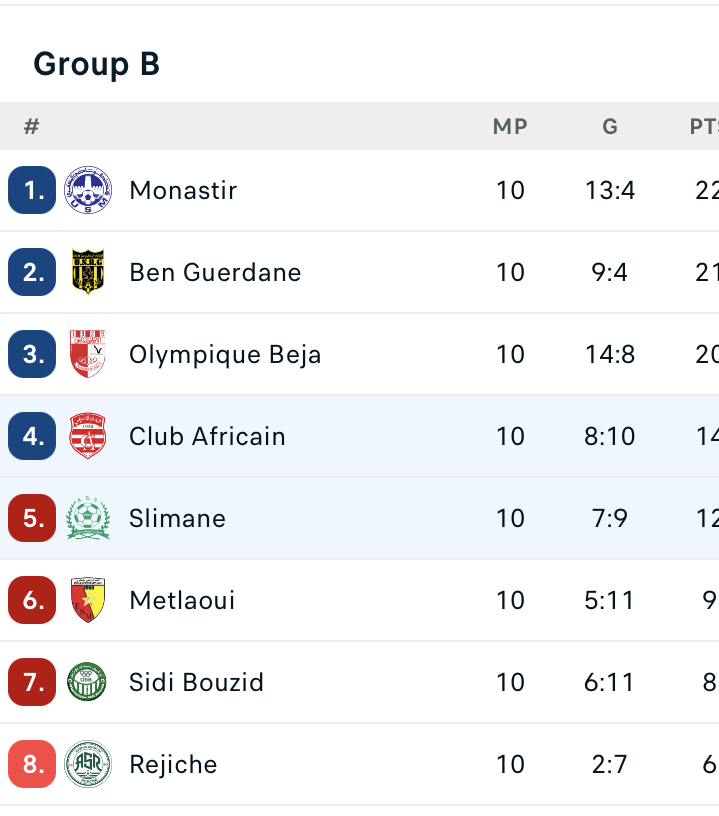The image size is (719, 816).
Task: Open the Monastir team page link
Action: 183,190
